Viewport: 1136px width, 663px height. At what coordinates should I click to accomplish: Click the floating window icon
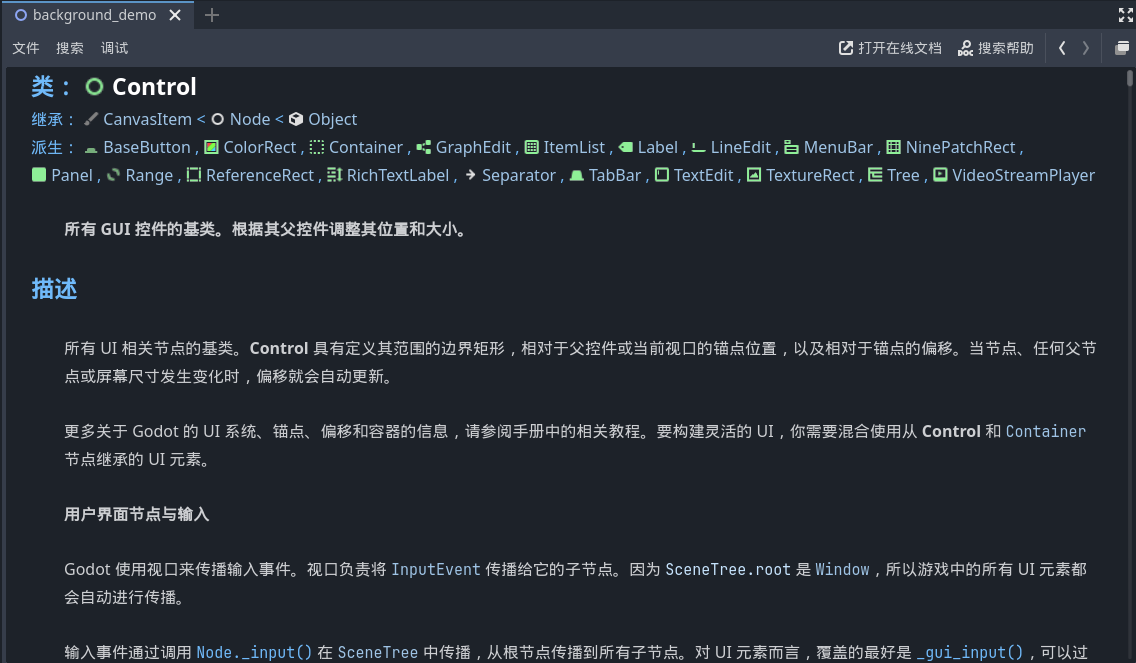(x=1122, y=48)
